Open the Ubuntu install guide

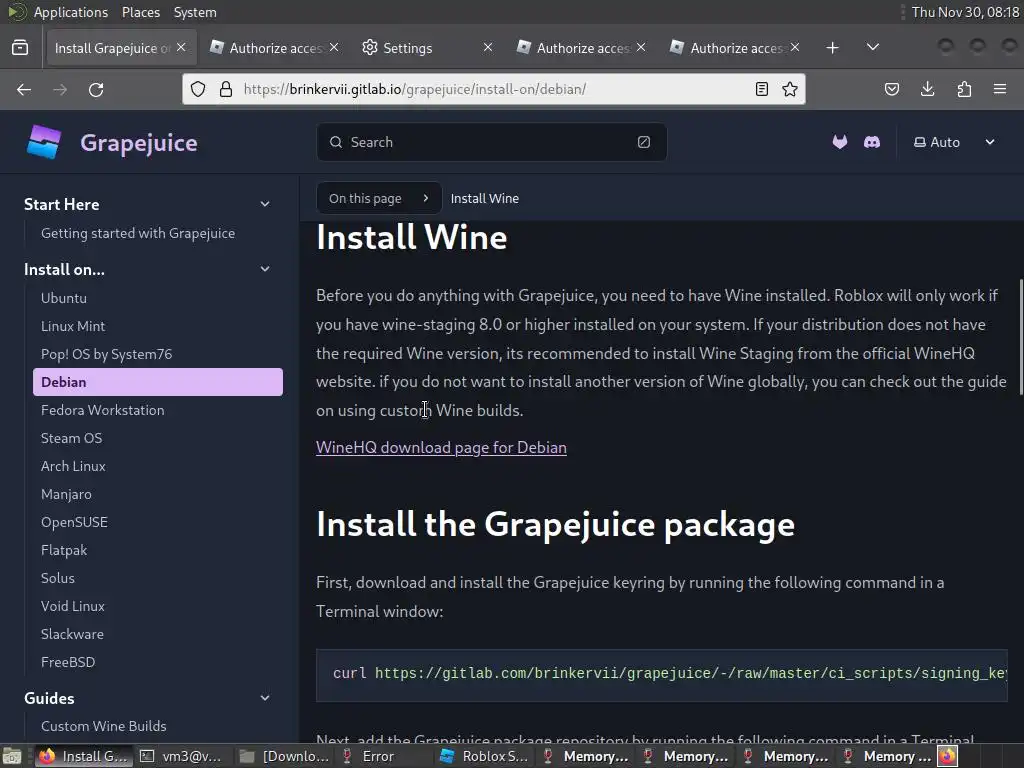coord(63,298)
